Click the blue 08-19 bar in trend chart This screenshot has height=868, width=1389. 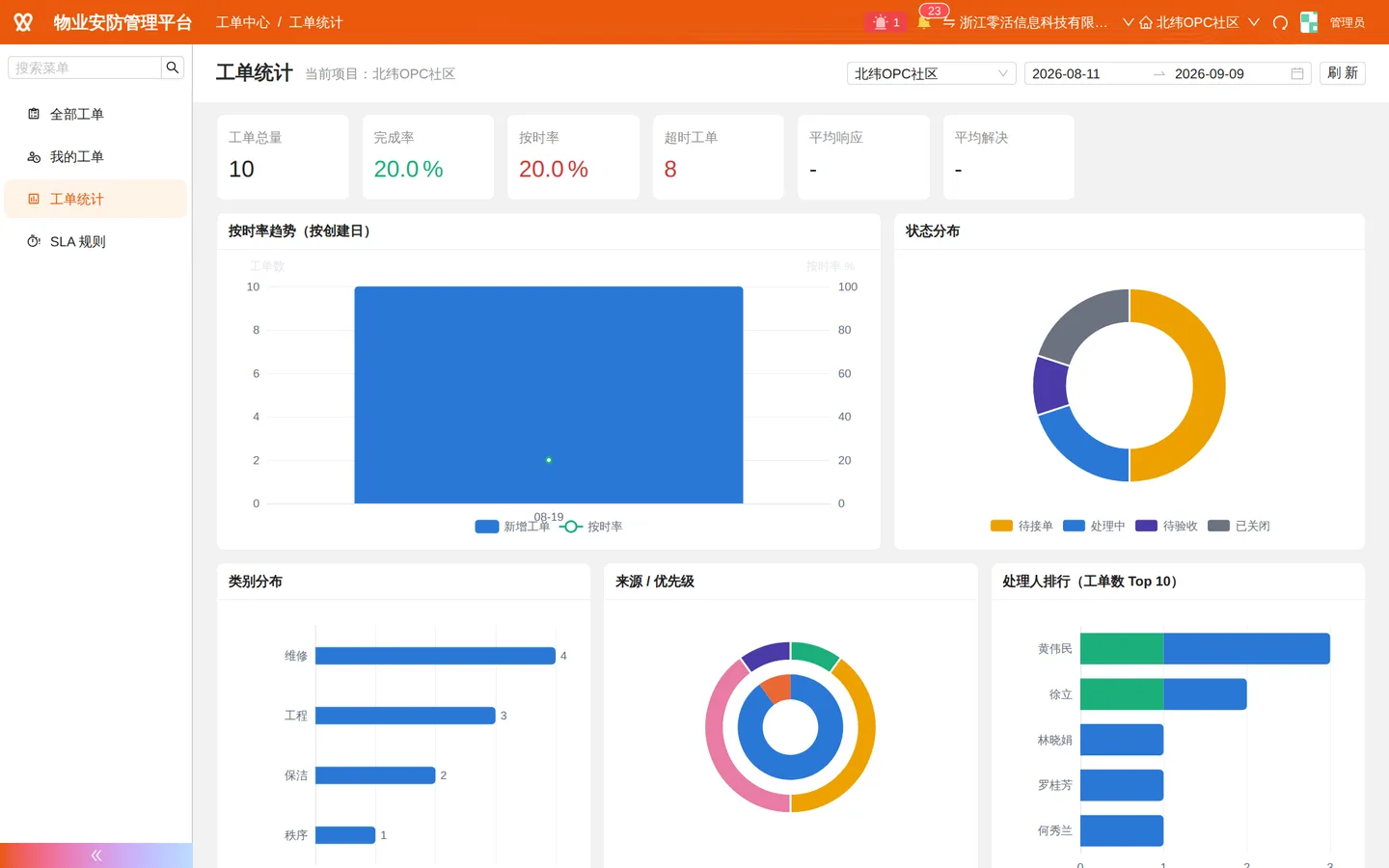549,394
